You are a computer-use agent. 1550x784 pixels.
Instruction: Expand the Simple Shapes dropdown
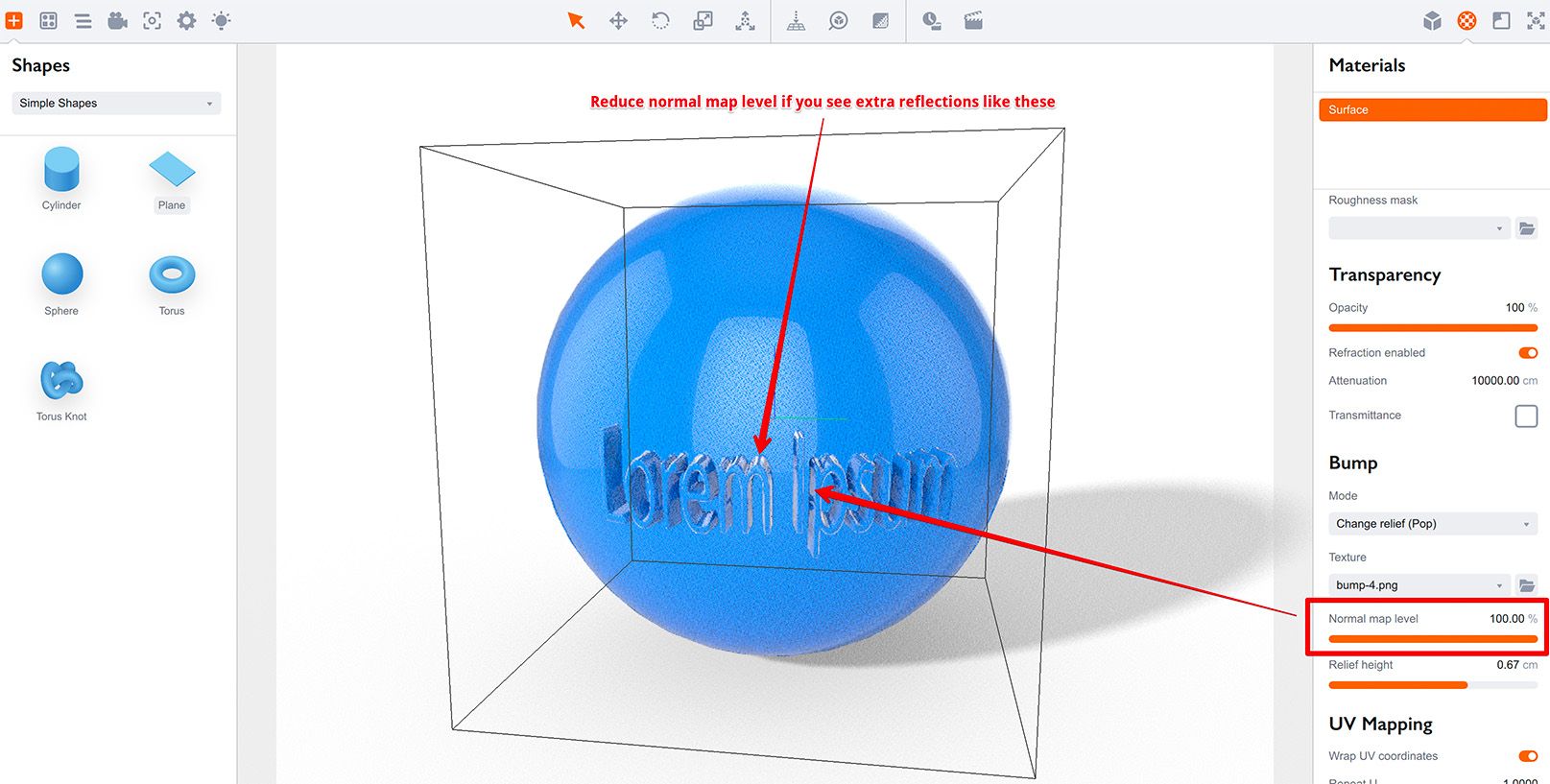(x=116, y=104)
